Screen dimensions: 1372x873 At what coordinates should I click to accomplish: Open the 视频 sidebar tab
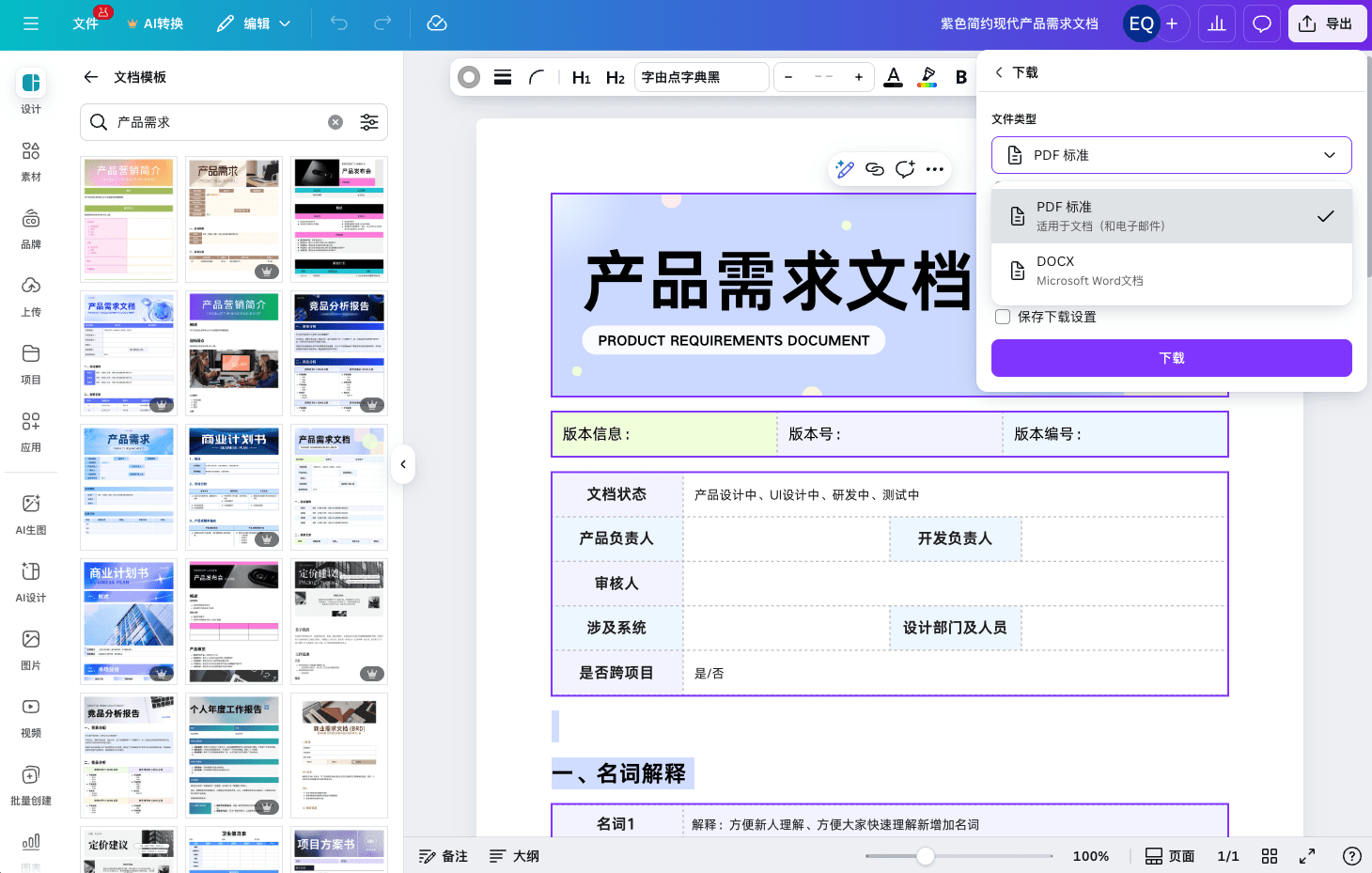tap(31, 717)
